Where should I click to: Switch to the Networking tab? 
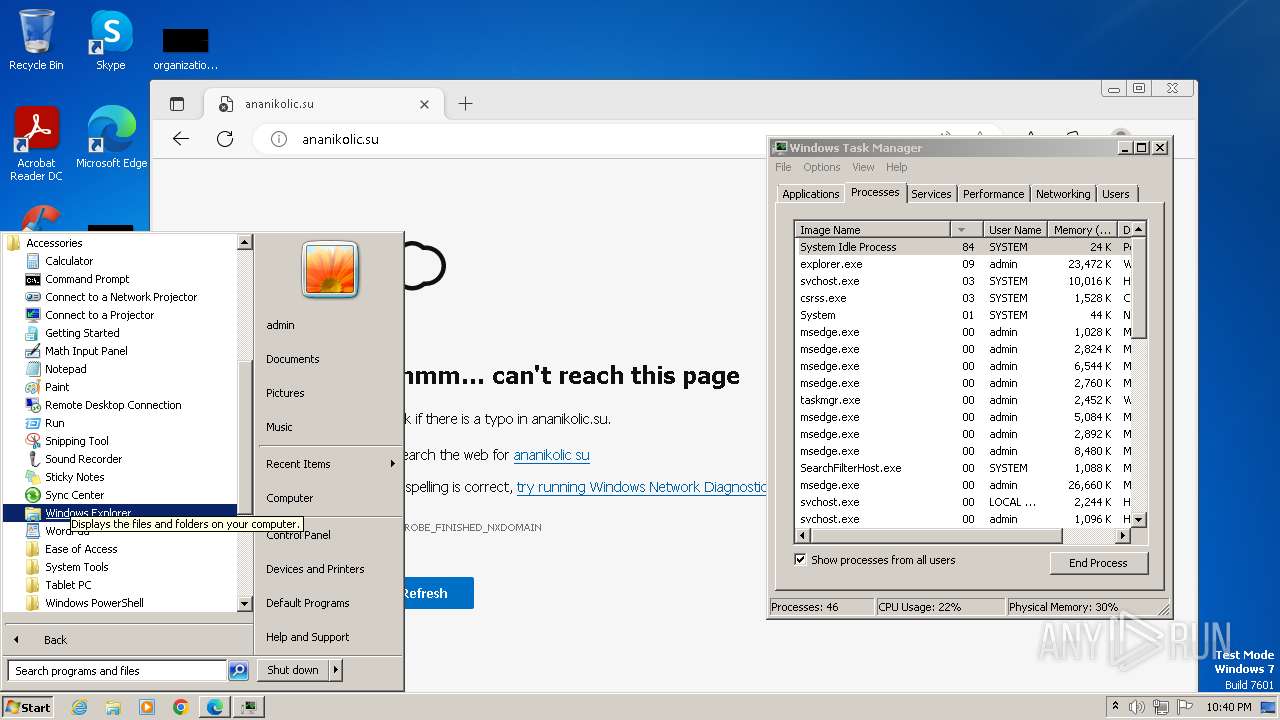point(1063,194)
